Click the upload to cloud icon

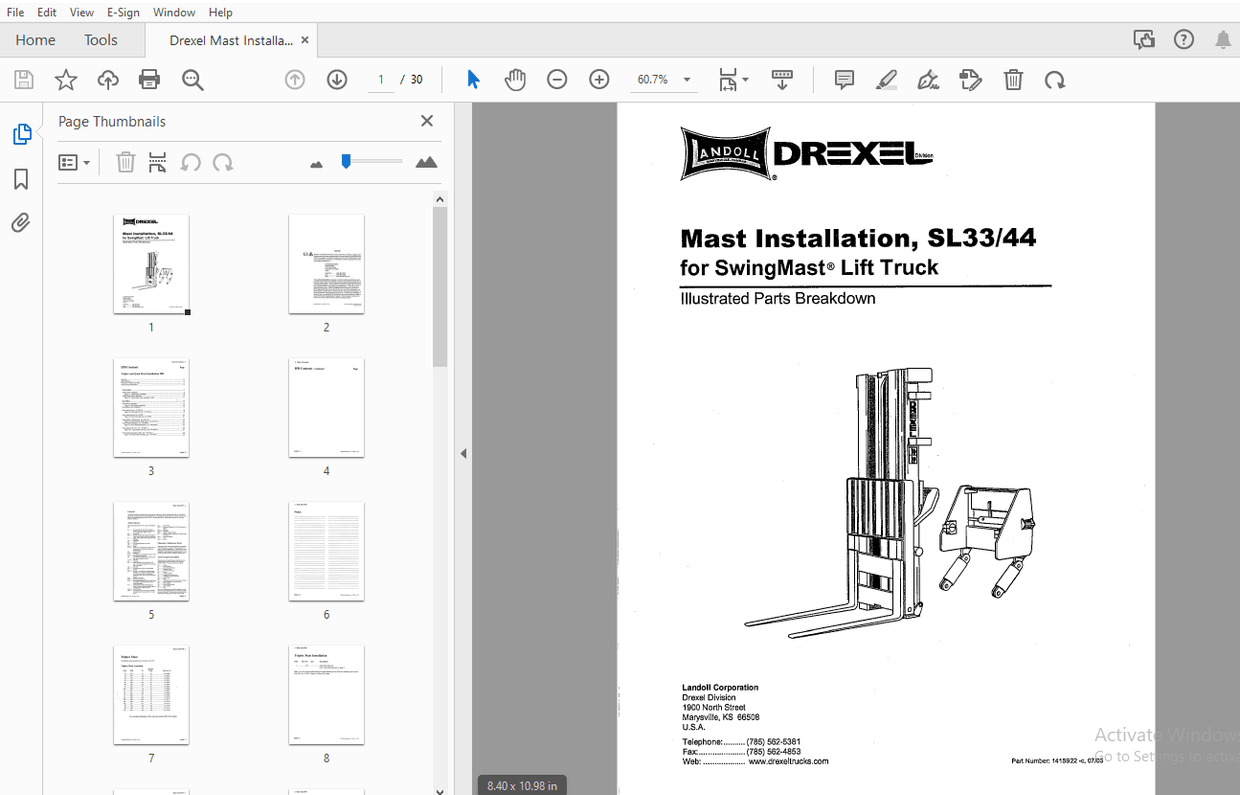point(108,80)
